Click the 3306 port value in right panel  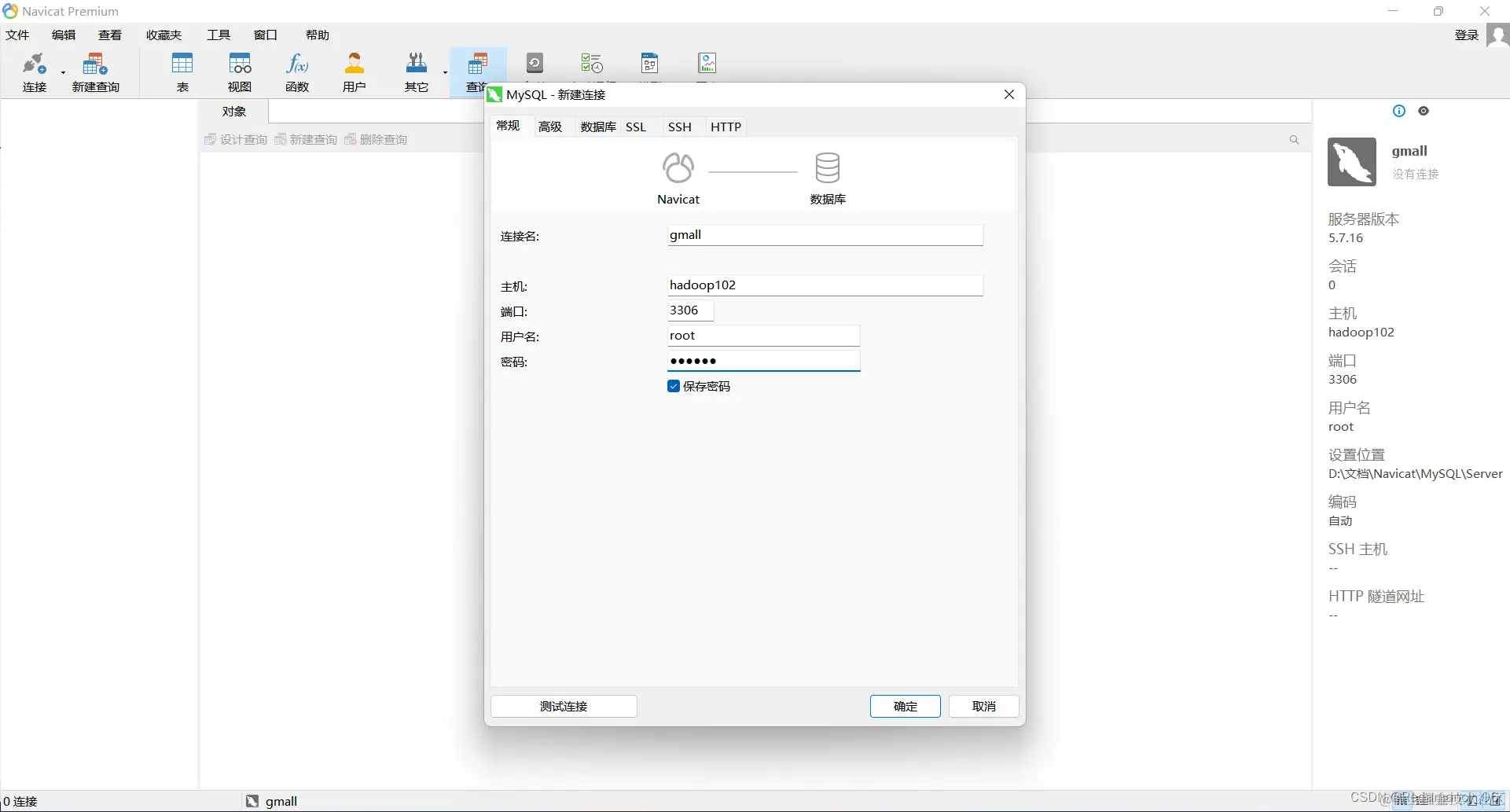pos(1343,380)
